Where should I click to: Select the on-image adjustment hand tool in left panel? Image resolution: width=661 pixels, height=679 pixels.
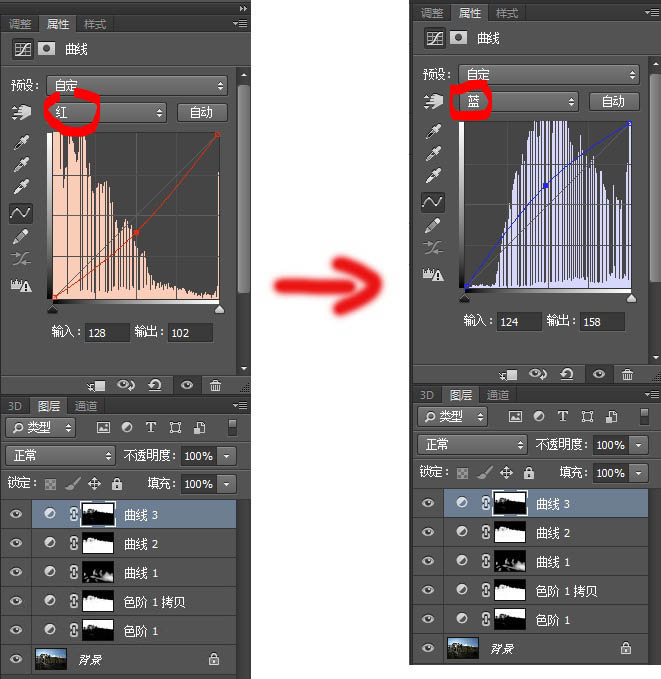pyautogui.click(x=22, y=113)
